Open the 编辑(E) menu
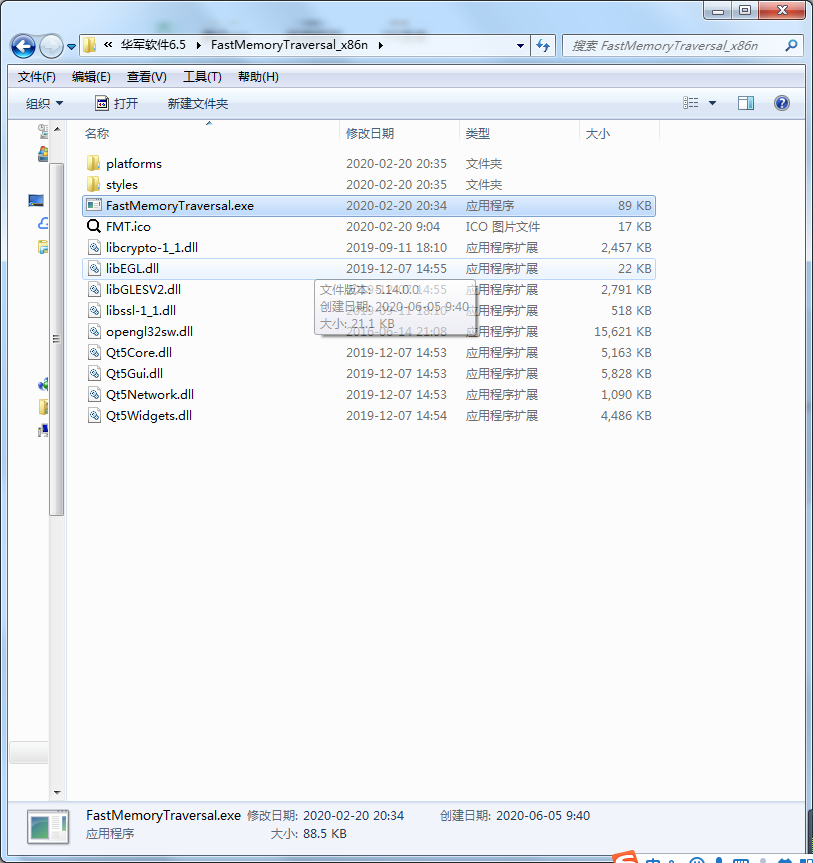Image resolution: width=813 pixels, height=863 pixels. [91, 77]
